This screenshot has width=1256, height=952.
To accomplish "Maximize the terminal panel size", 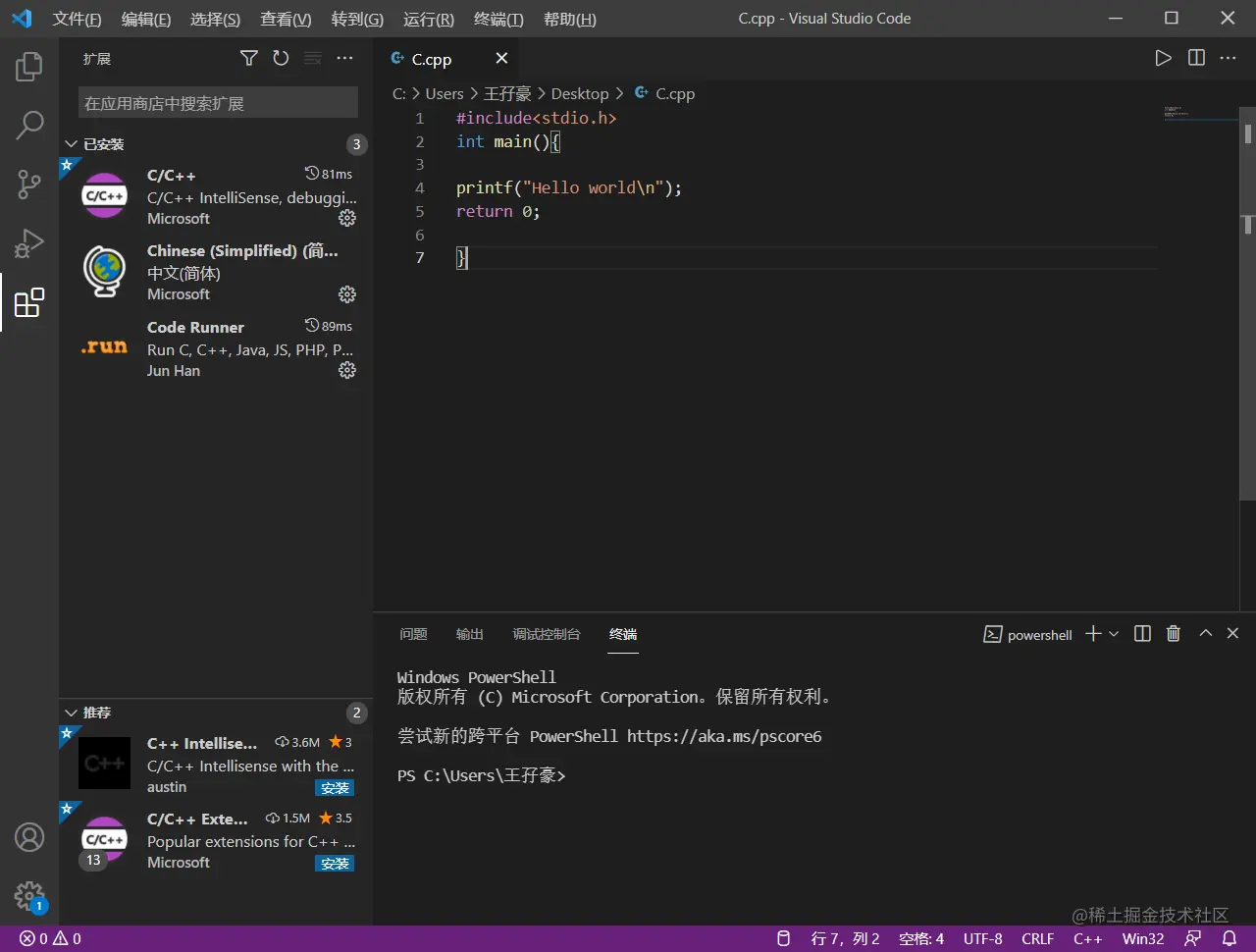I will click(x=1206, y=634).
